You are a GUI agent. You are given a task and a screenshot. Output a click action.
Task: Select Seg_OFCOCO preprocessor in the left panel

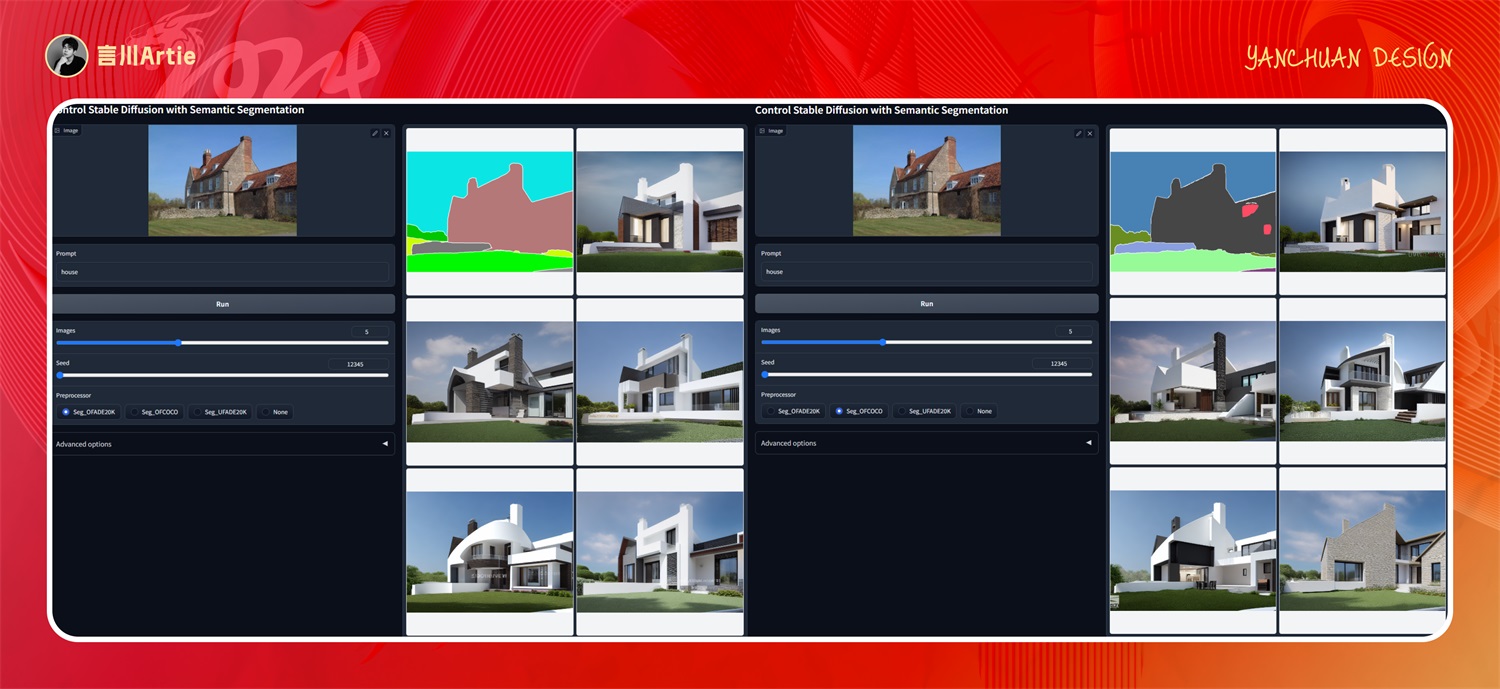(154, 412)
